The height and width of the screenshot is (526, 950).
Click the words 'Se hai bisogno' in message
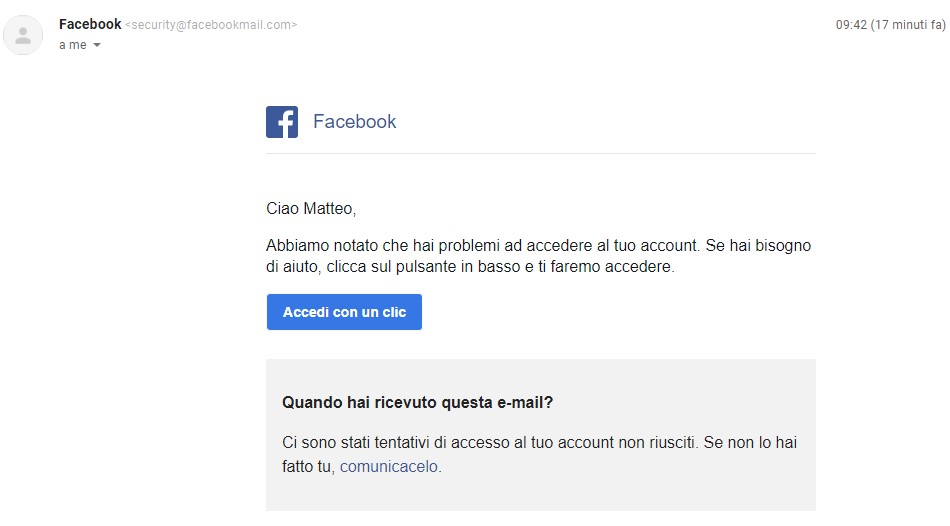pos(758,245)
